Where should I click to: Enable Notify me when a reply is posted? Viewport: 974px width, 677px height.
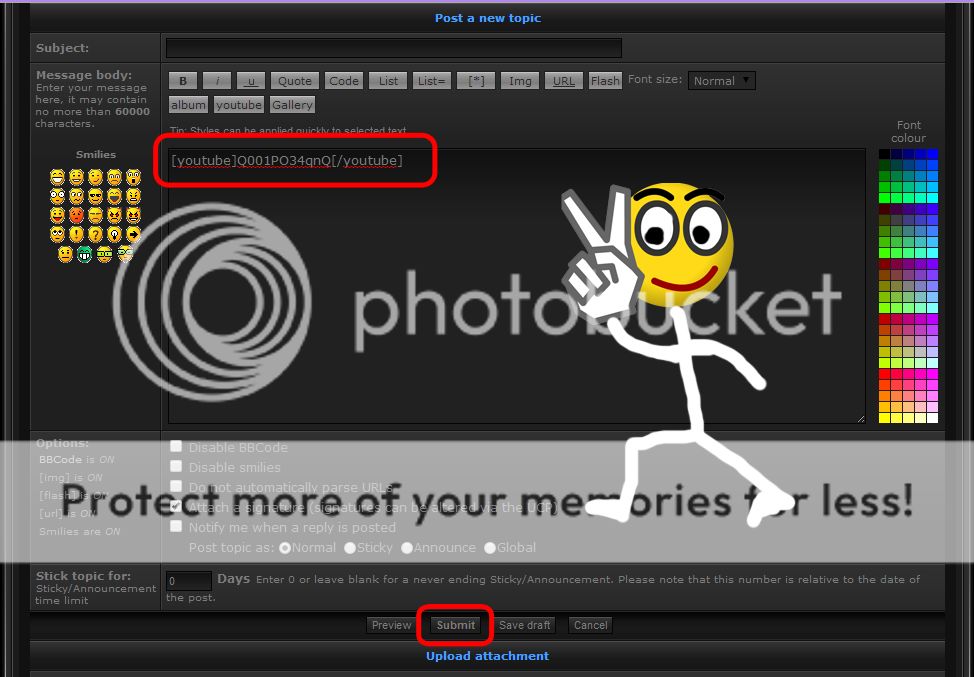(176, 527)
